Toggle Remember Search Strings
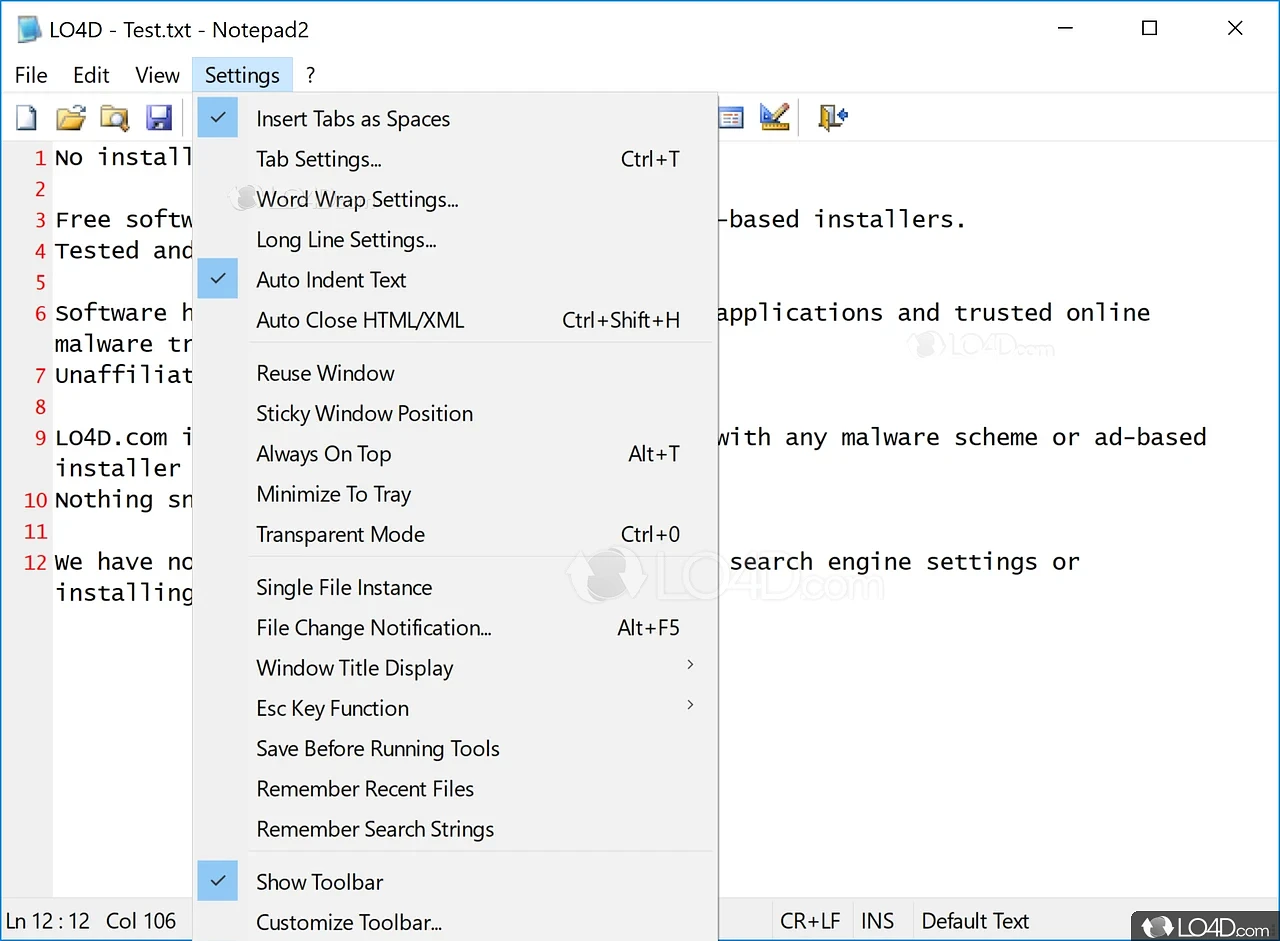Image resolution: width=1280 pixels, height=941 pixels. 456,829
